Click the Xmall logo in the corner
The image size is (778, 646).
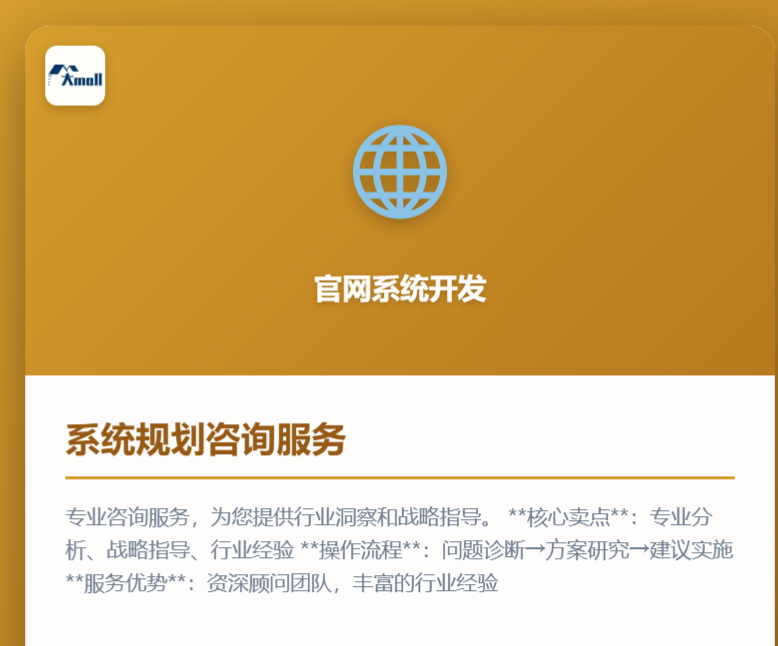pyautogui.click(x=75, y=76)
